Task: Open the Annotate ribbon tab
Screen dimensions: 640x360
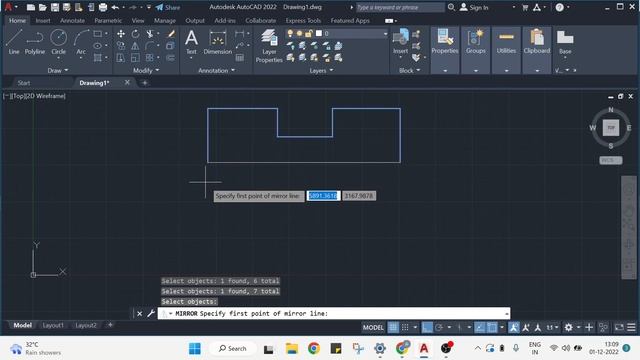Action: click(72, 20)
